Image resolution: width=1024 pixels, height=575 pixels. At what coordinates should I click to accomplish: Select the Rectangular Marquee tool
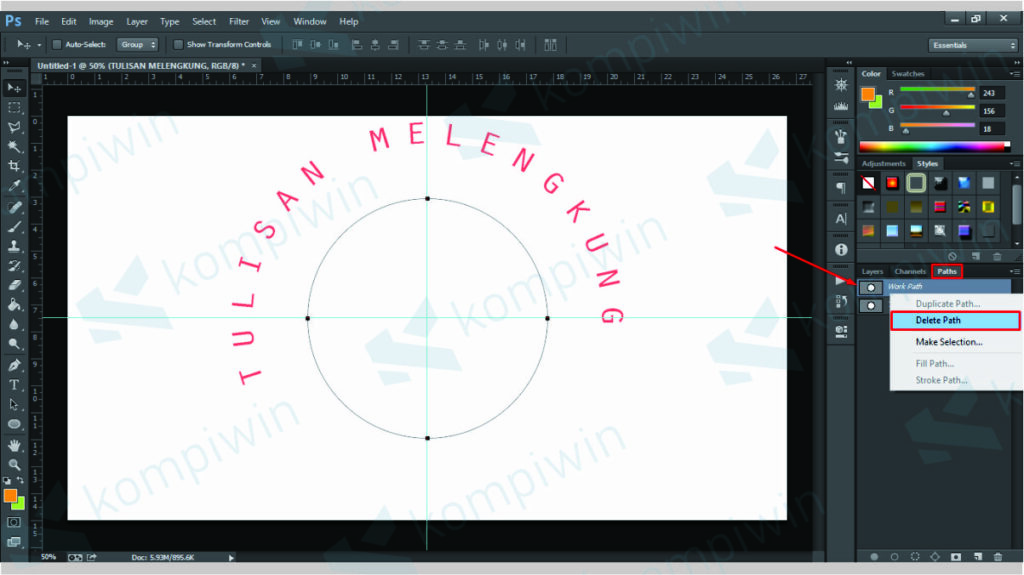point(14,107)
